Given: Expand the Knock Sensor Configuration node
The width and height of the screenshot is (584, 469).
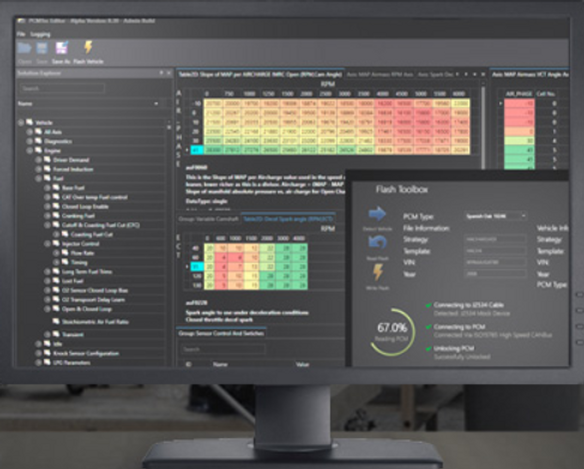Looking at the screenshot, I should click(x=38, y=353).
